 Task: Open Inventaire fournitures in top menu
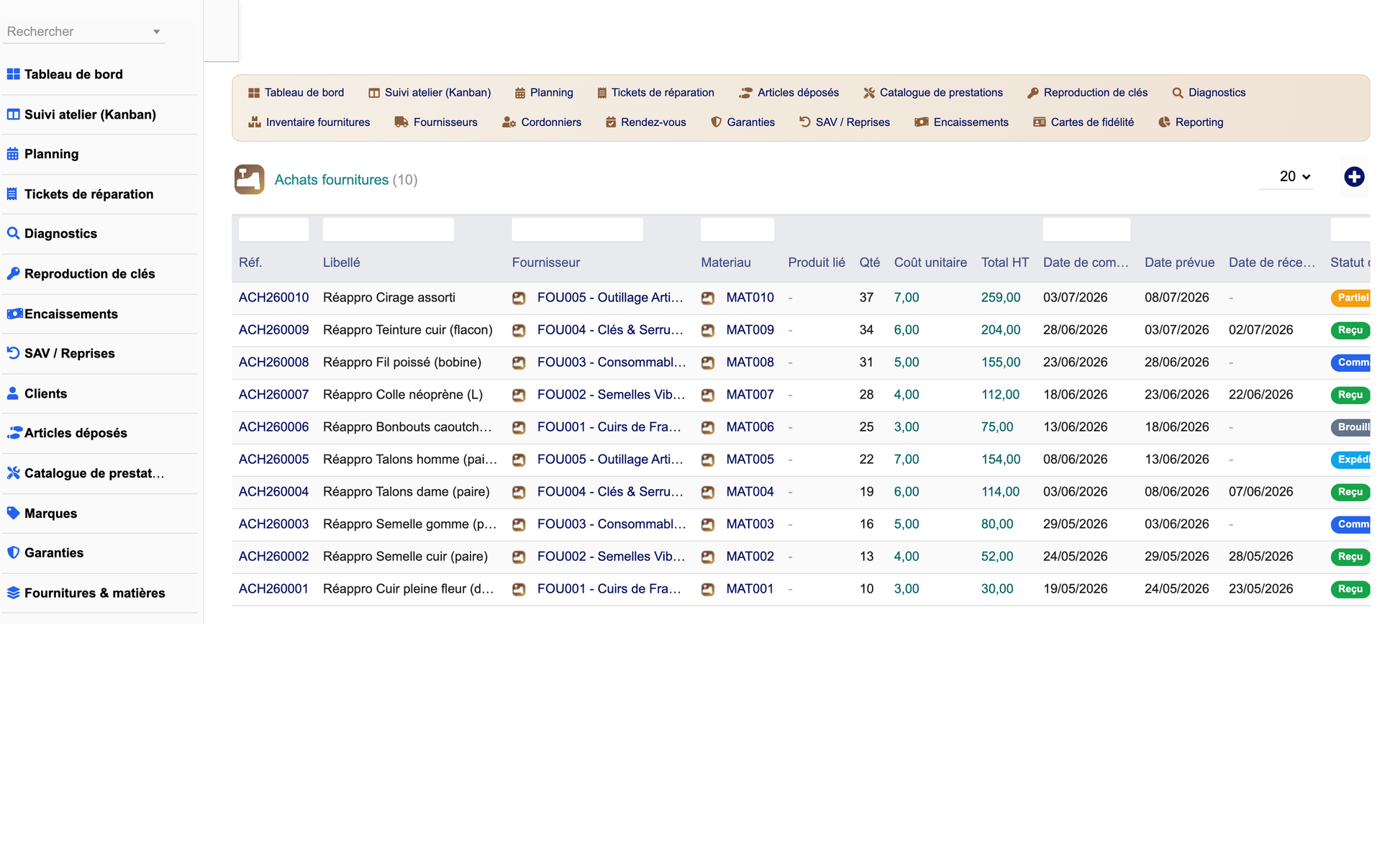[309, 122]
